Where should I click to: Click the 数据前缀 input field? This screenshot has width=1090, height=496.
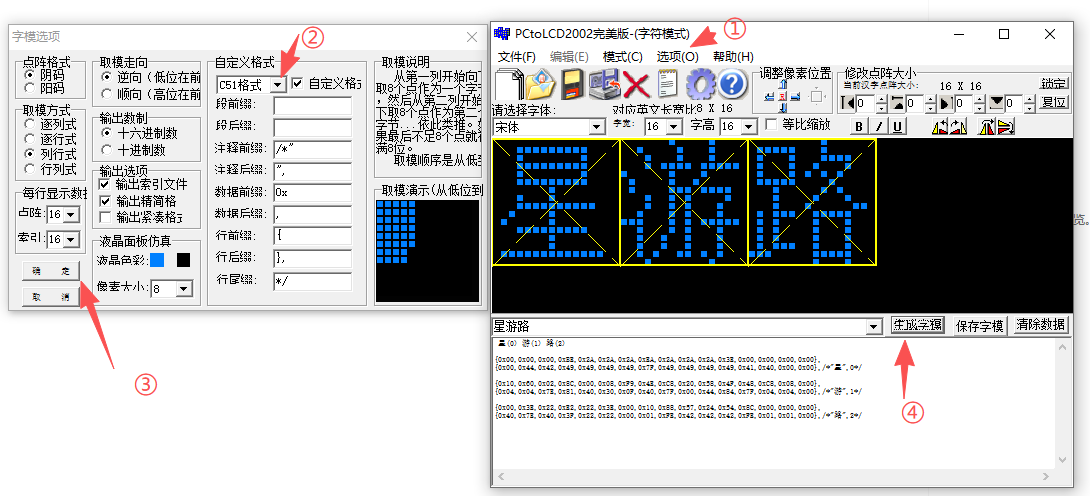tap(312, 192)
